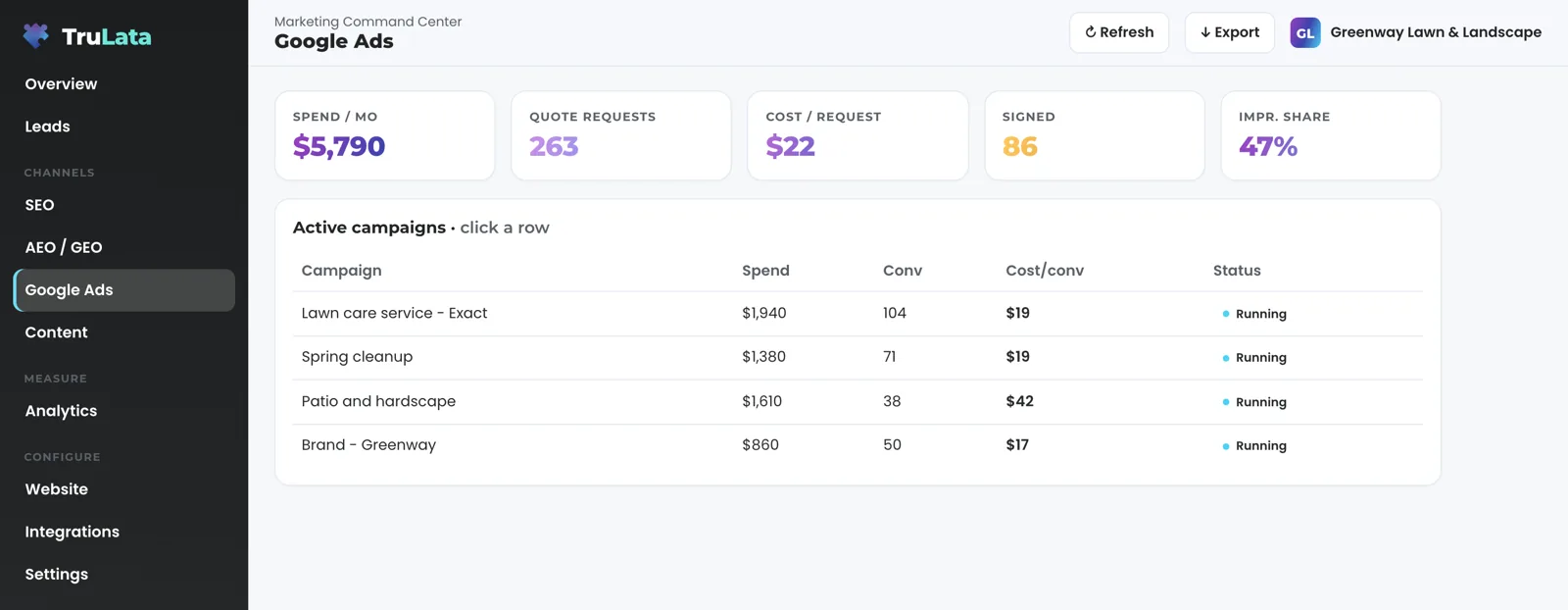Click the Status column header
Image resolution: width=1568 pixels, height=610 pixels.
(x=1237, y=271)
